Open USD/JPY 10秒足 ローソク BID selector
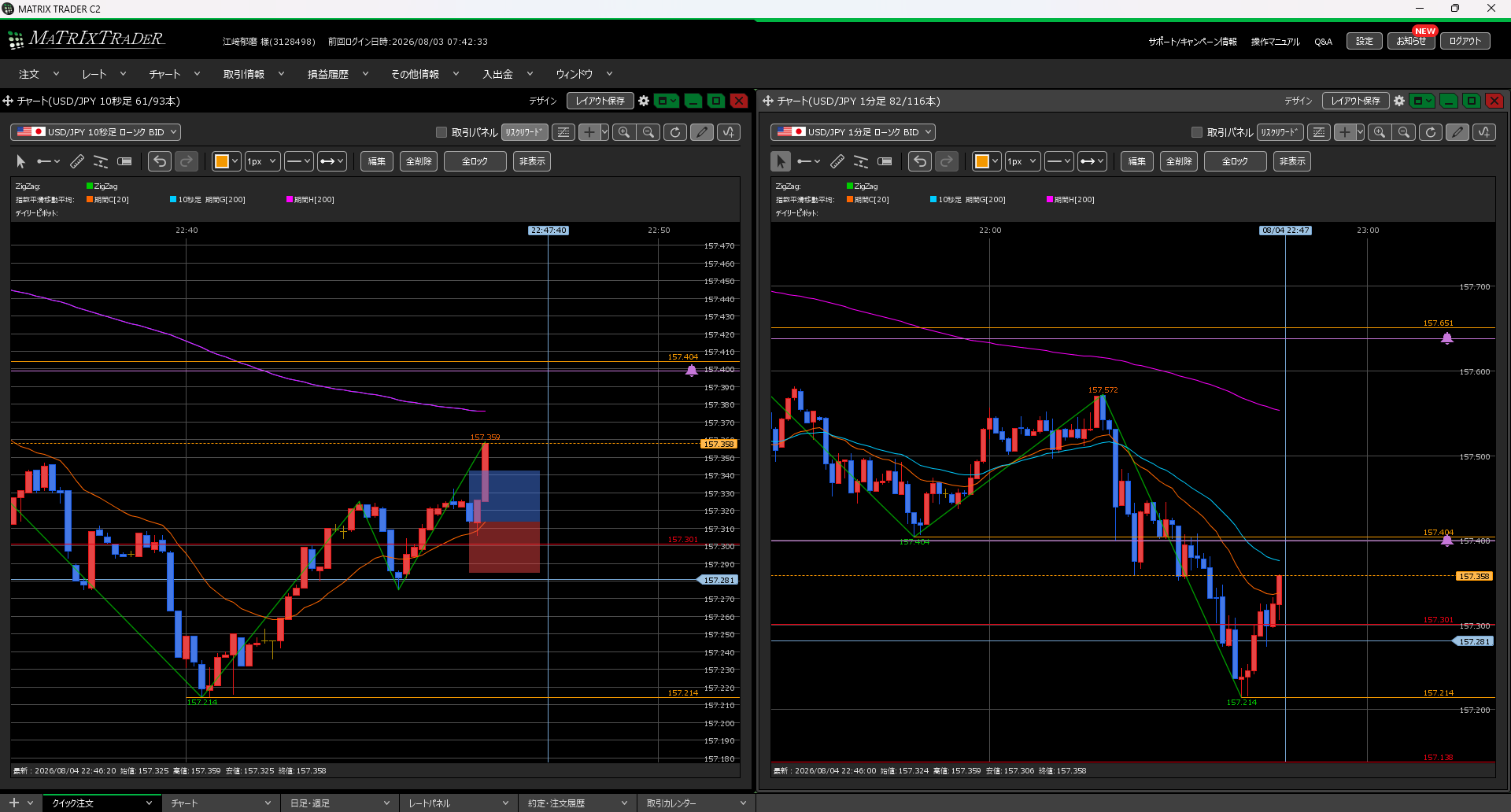The height and width of the screenshot is (812, 1511). 95,132
